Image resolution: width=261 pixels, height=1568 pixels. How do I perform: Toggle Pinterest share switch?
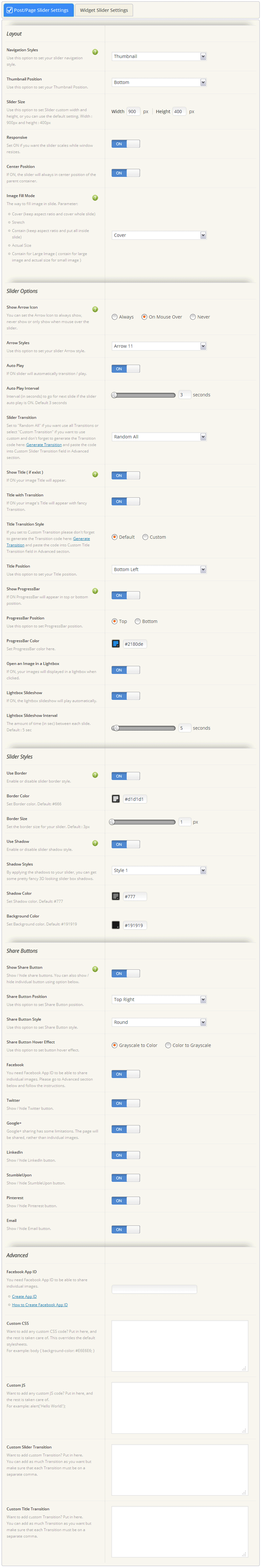click(x=126, y=1201)
